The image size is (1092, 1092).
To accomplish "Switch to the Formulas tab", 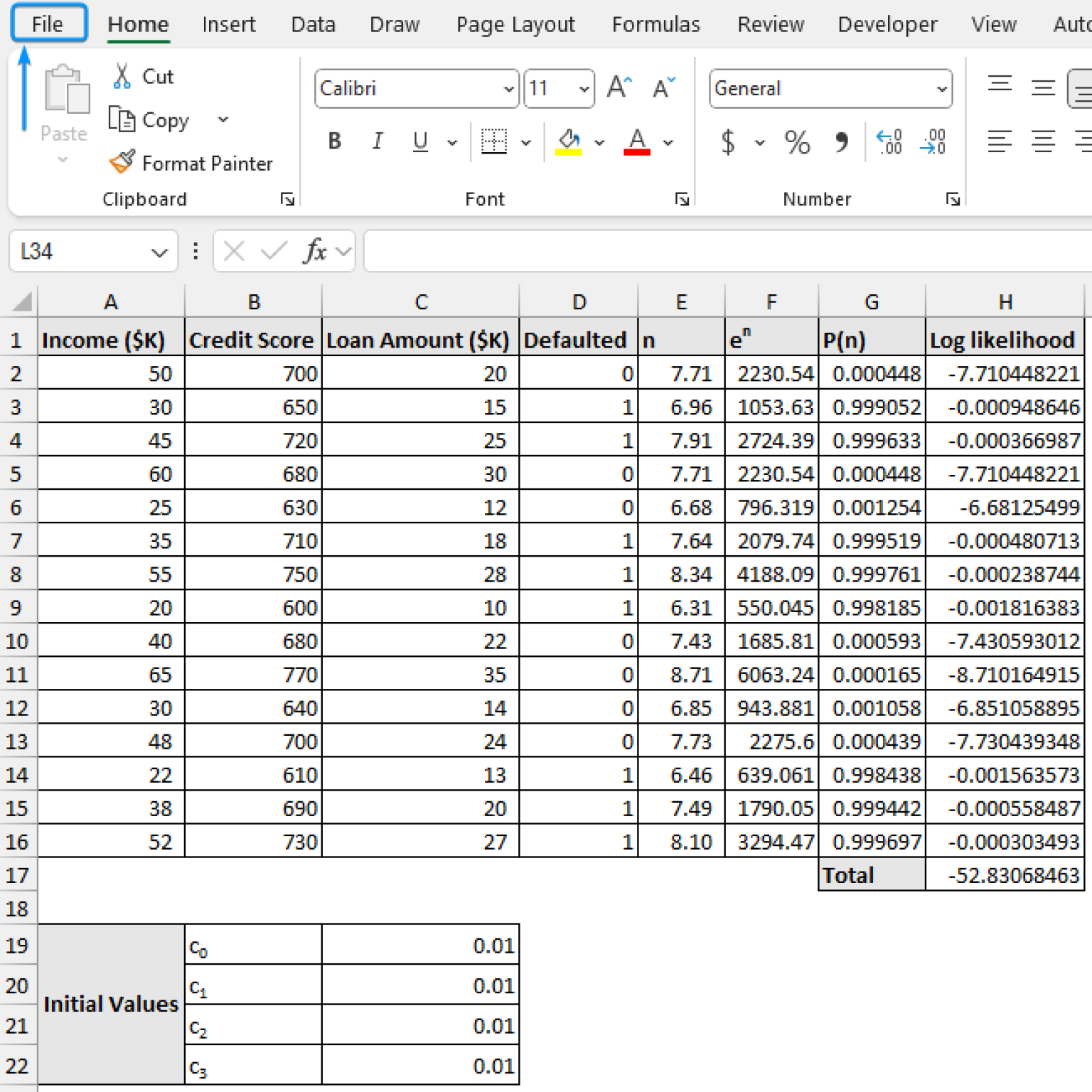I will pos(655,23).
